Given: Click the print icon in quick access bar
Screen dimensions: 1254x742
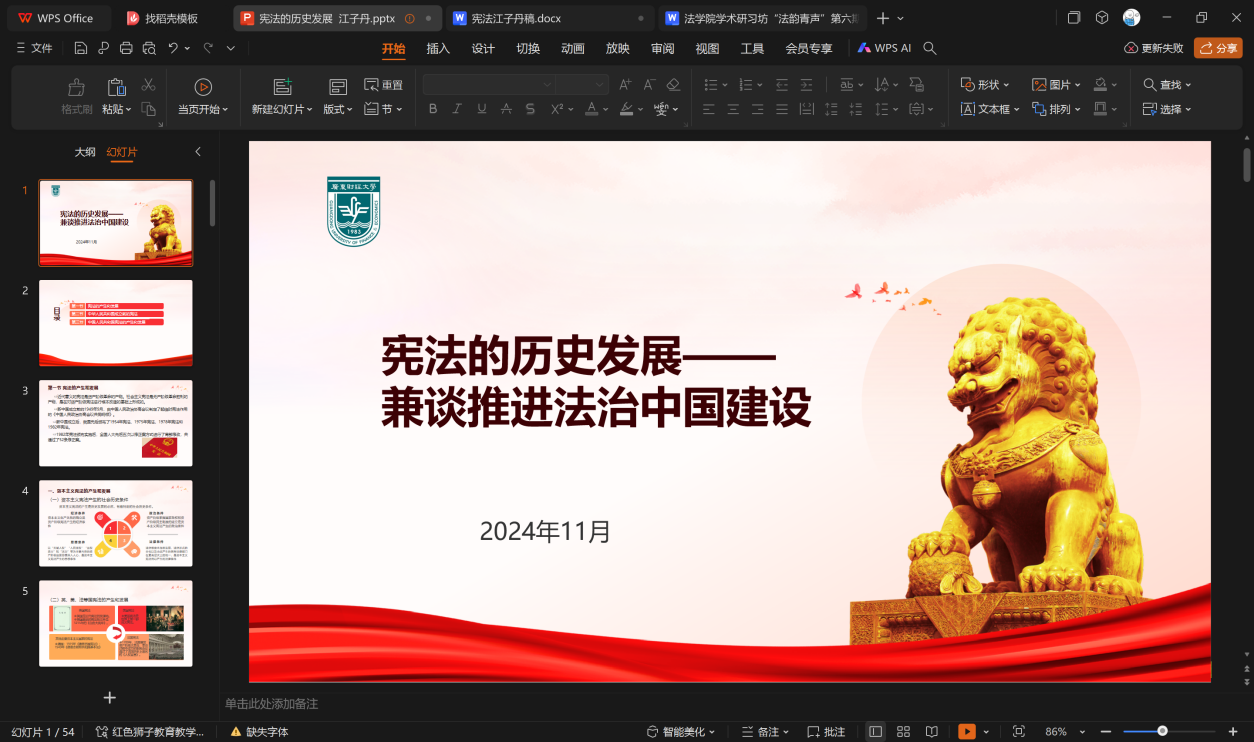Looking at the screenshot, I should tap(126, 48).
